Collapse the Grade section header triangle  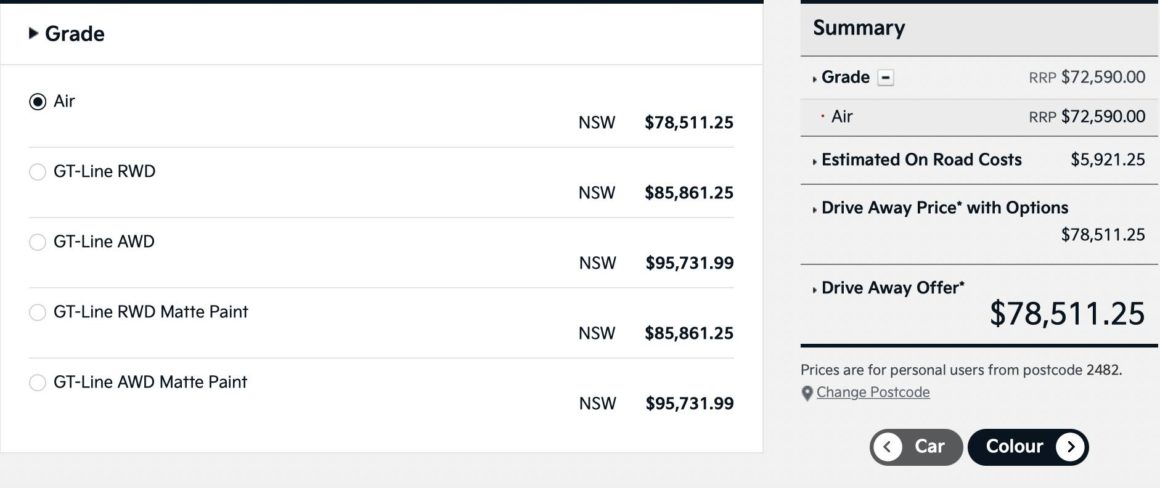[33, 33]
